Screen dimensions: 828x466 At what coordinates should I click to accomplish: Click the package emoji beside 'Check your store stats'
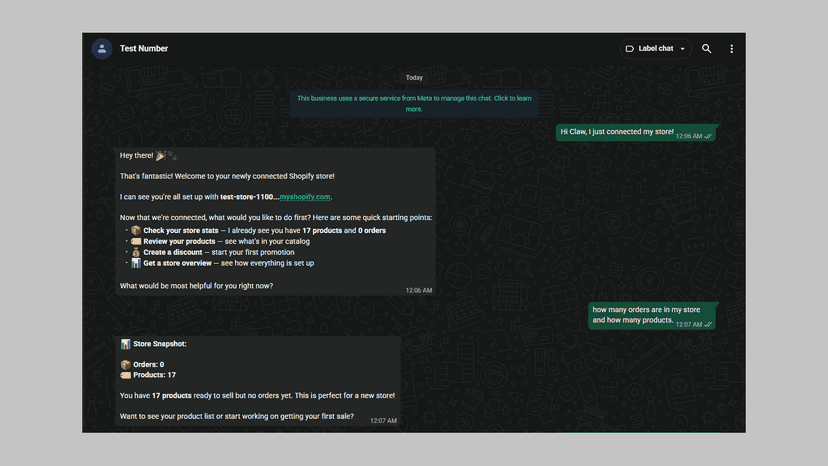coord(136,230)
